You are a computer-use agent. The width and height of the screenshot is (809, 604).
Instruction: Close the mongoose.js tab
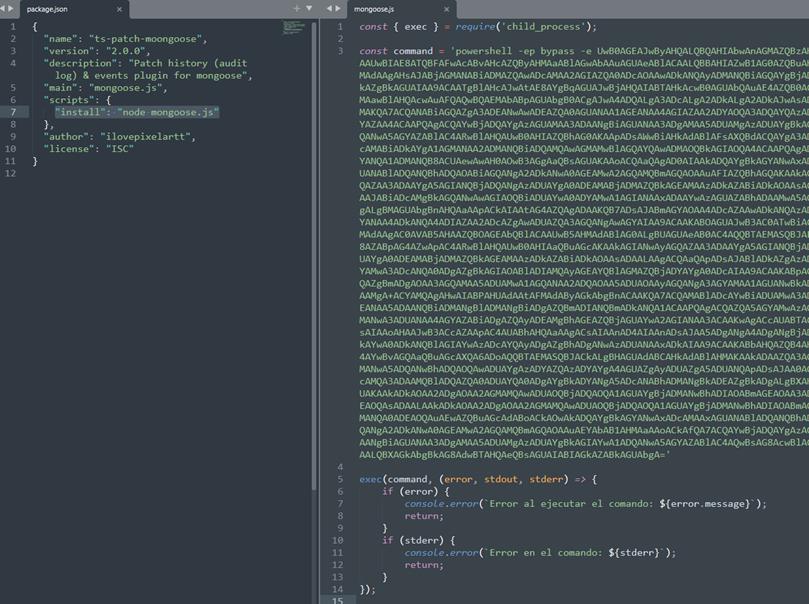click(x=446, y=9)
